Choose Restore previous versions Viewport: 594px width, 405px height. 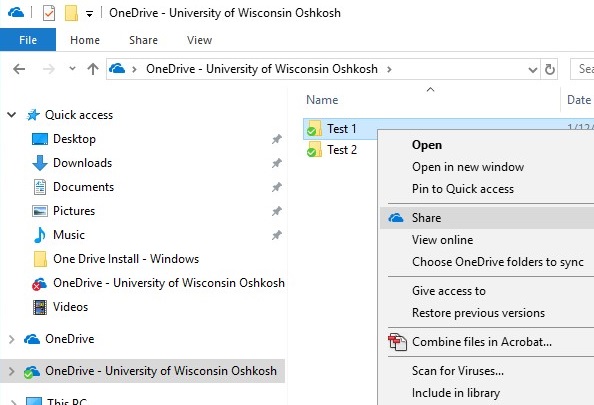point(478,313)
